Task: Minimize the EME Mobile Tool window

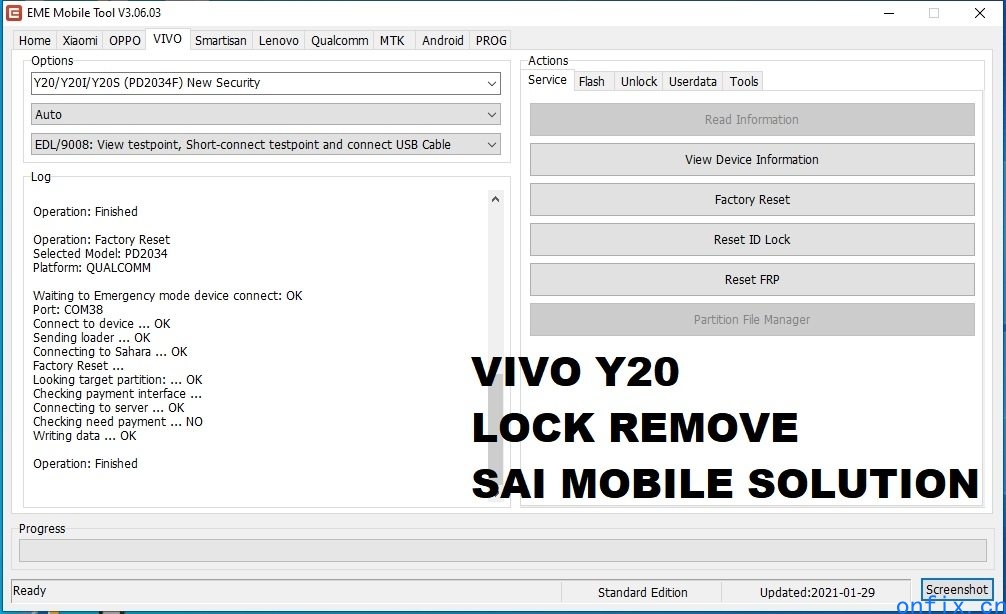Action: click(x=889, y=13)
